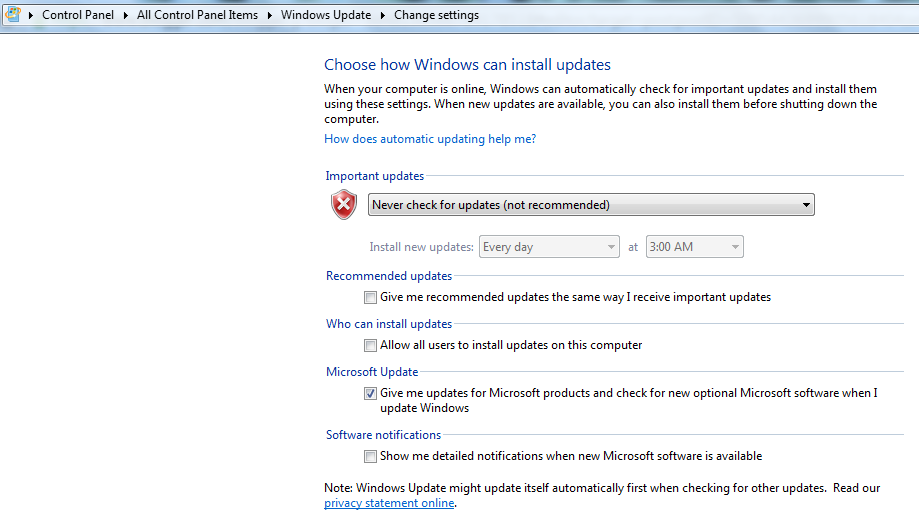Click the Control Panel icon in address bar
919x520 pixels.
(12, 14)
